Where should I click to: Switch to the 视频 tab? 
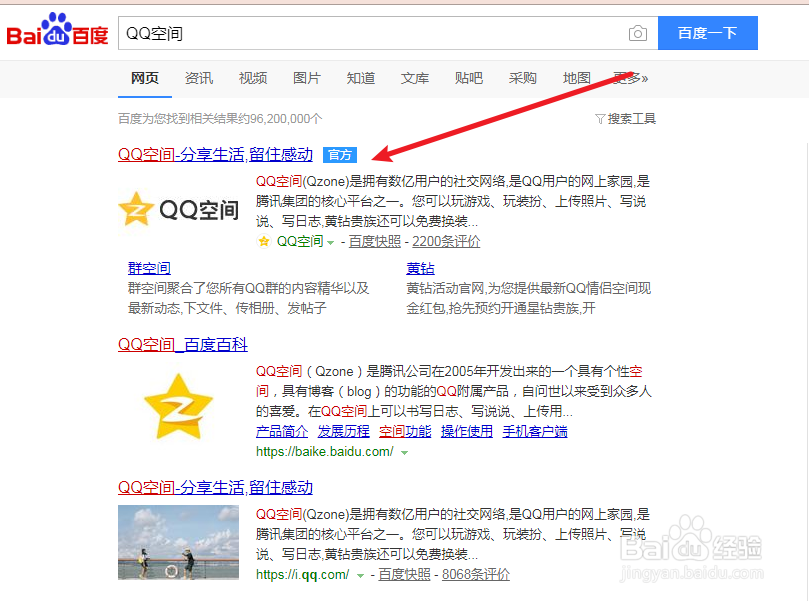pos(253,78)
